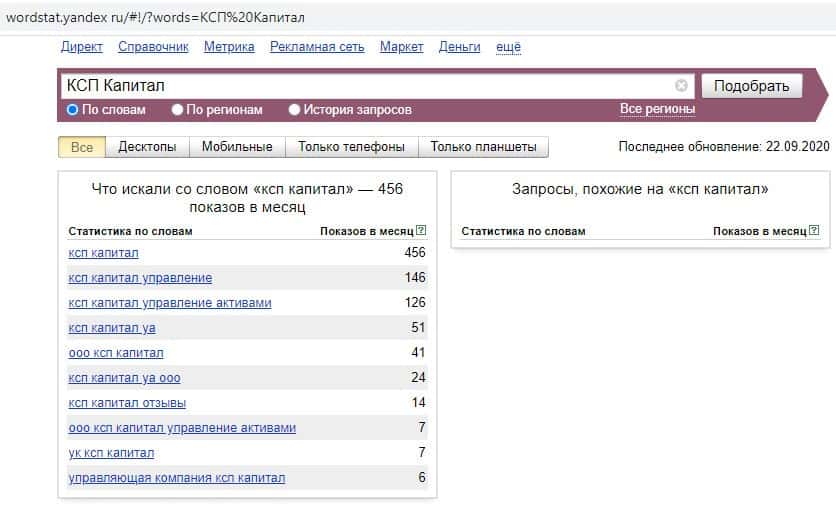This screenshot has width=836, height=507.
Task: Click the 'Подобрать' button
Action: (x=752, y=86)
